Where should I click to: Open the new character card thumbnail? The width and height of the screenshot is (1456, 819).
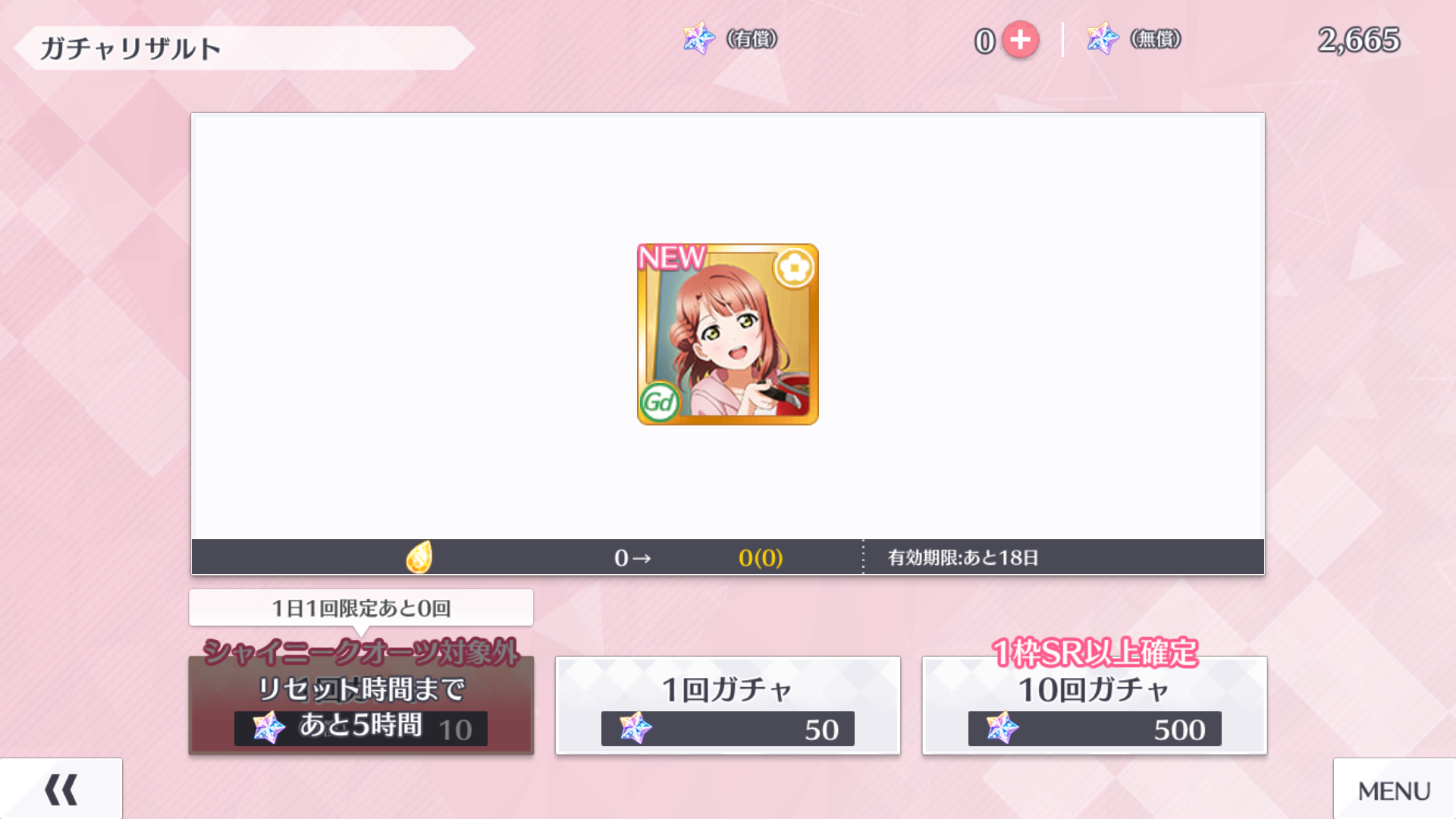tap(728, 334)
